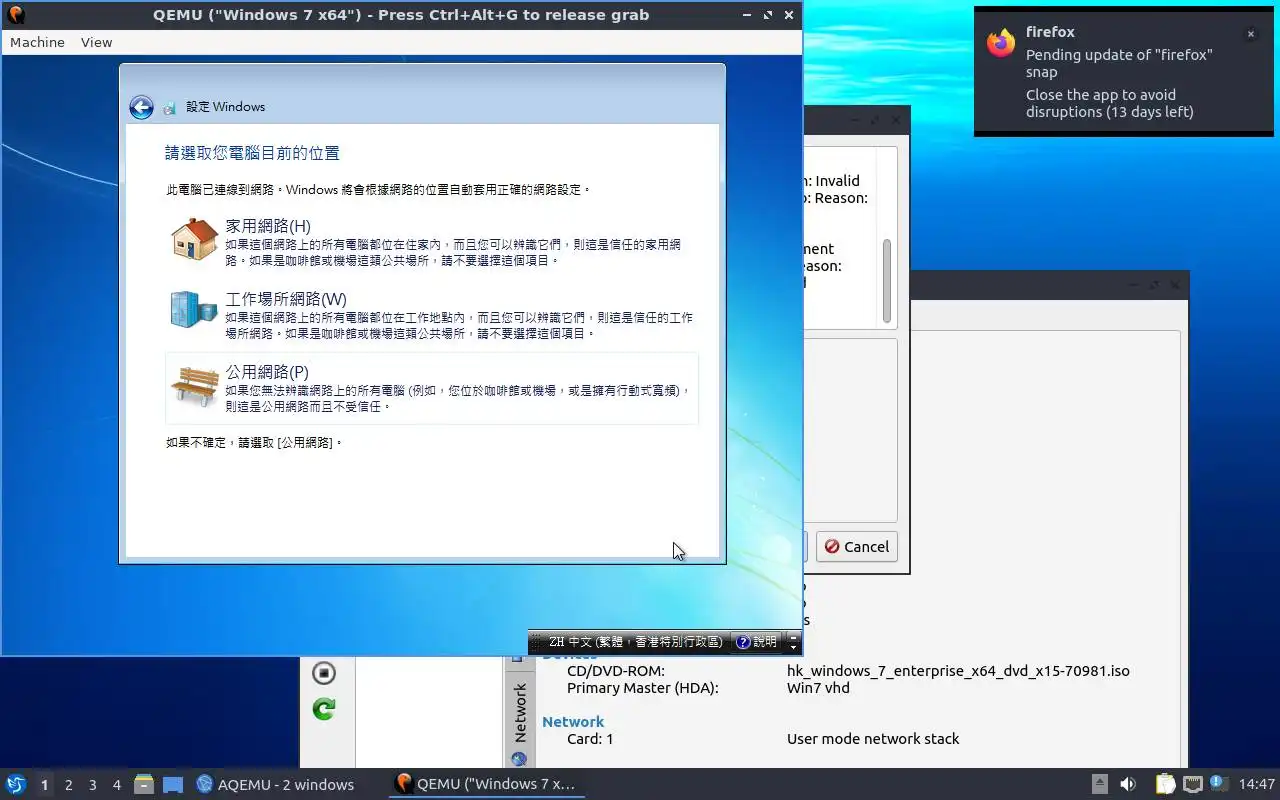Open the removable media tray icon
The height and width of the screenshot is (800, 1280).
(x=1100, y=785)
